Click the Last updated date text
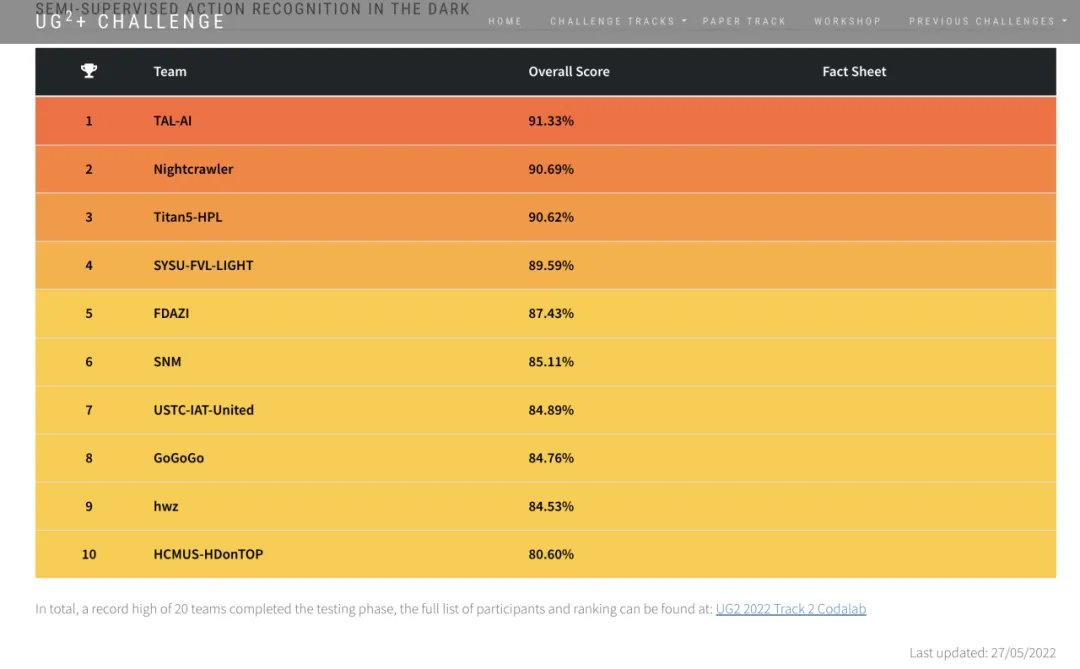The height and width of the screenshot is (669, 1080). tap(982, 652)
